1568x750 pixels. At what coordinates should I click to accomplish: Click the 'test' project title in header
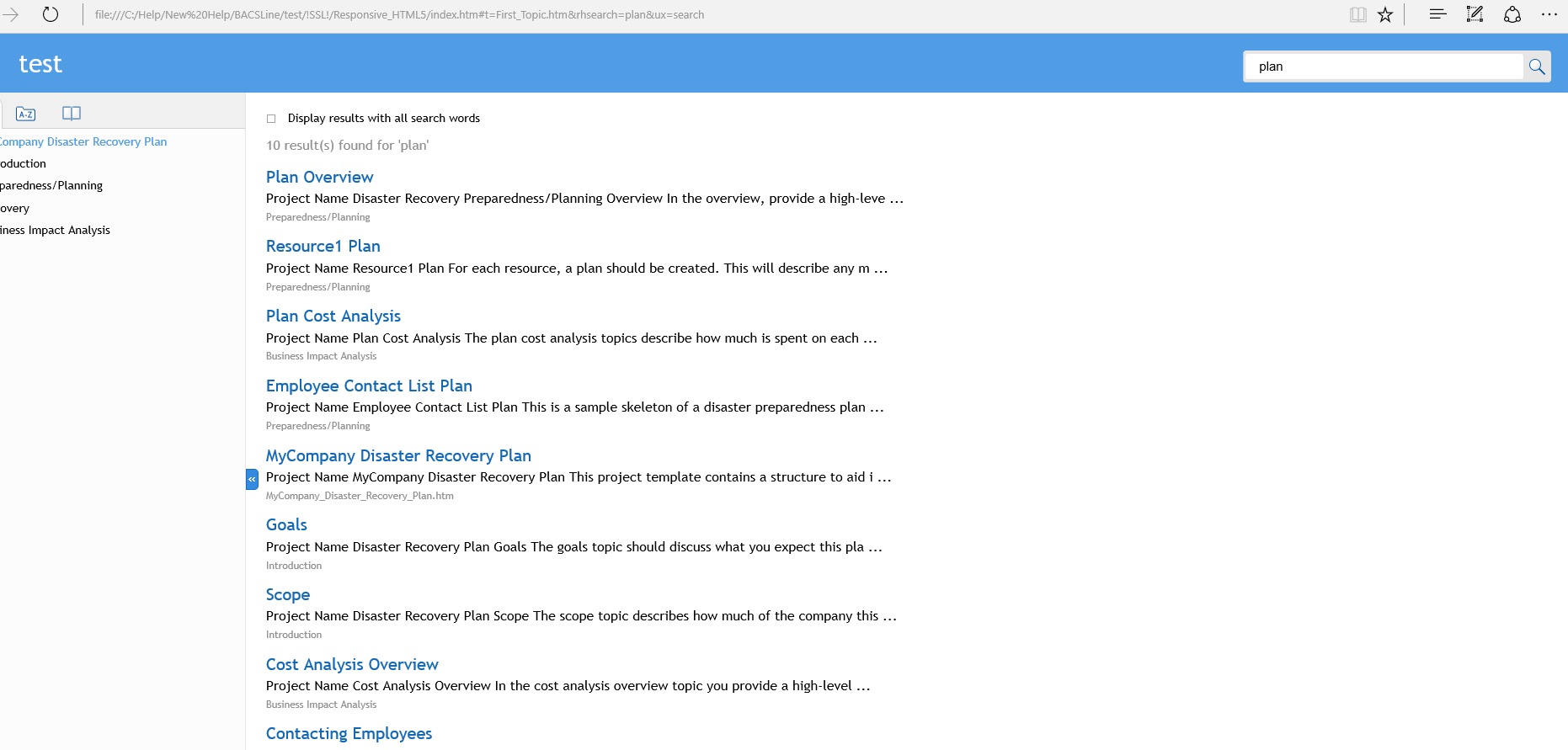(x=40, y=64)
